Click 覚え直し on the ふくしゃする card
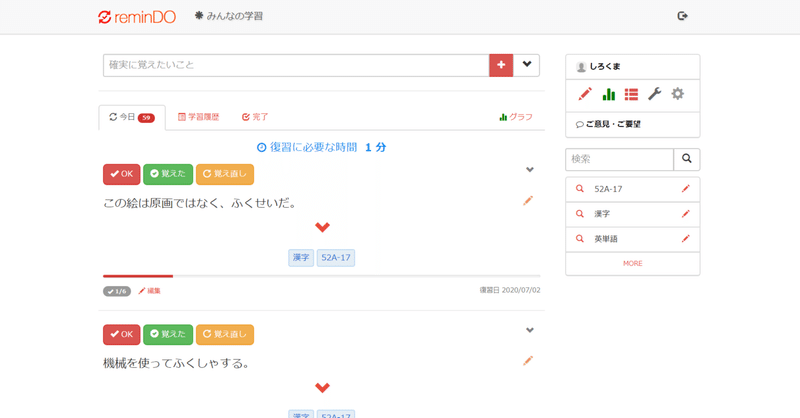The height and width of the screenshot is (418, 800). point(224,335)
